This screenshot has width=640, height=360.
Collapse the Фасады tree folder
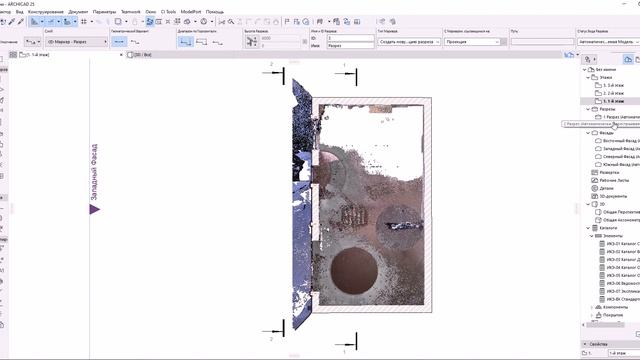[588, 133]
